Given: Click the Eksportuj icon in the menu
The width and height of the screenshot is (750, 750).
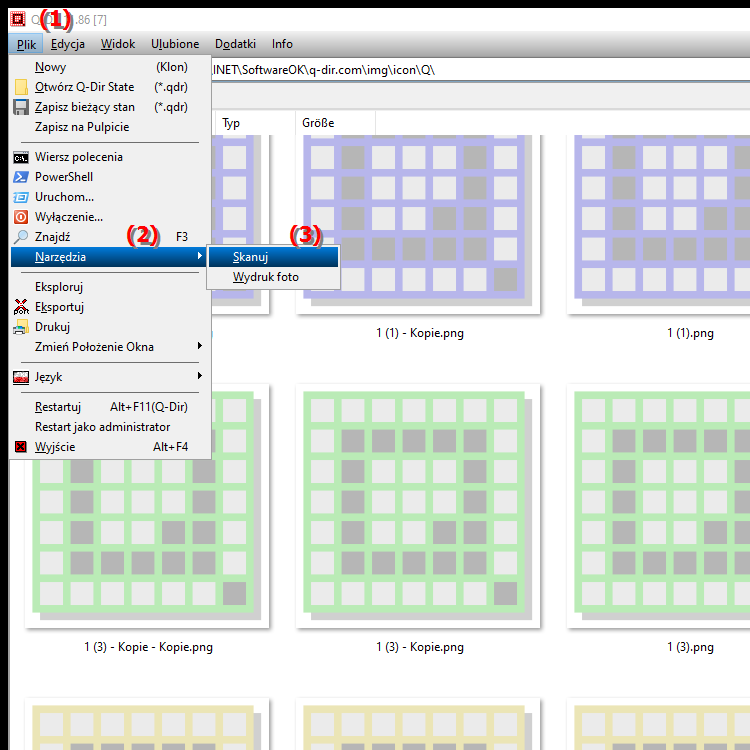Looking at the screenshot, I should (x=21, y=307).
